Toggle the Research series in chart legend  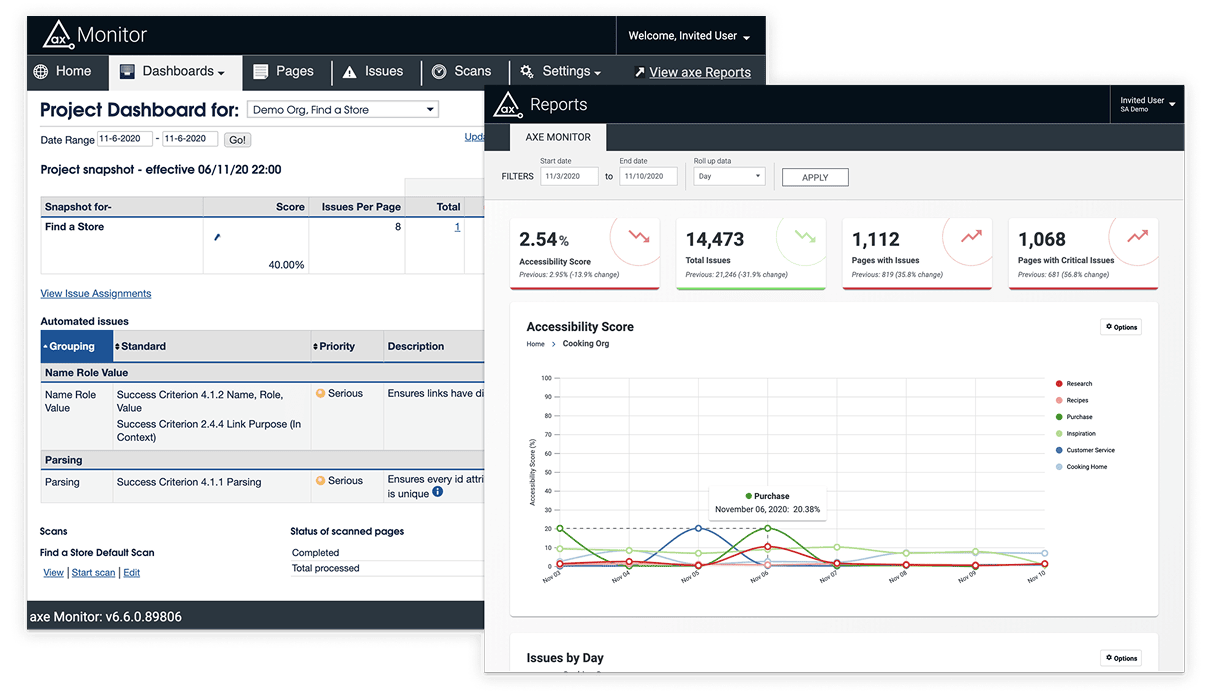point(1078,384)
